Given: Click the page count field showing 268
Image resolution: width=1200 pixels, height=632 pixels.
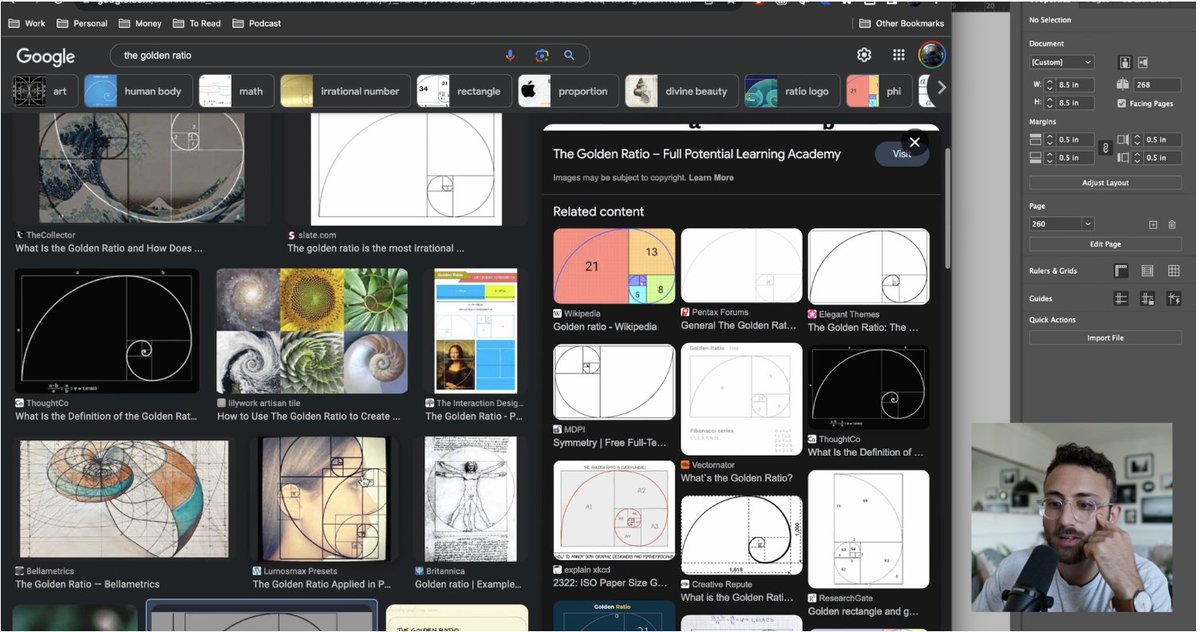Looking at the screenshot, I should point(1157,85).
